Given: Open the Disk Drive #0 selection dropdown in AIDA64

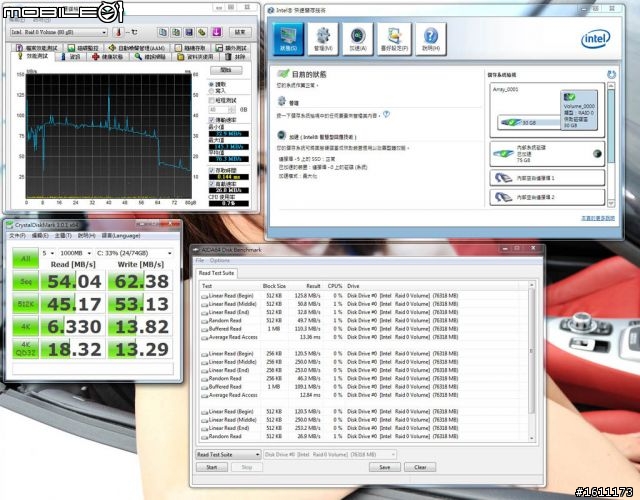Looking at the screenshot, I should pos(330,454).
